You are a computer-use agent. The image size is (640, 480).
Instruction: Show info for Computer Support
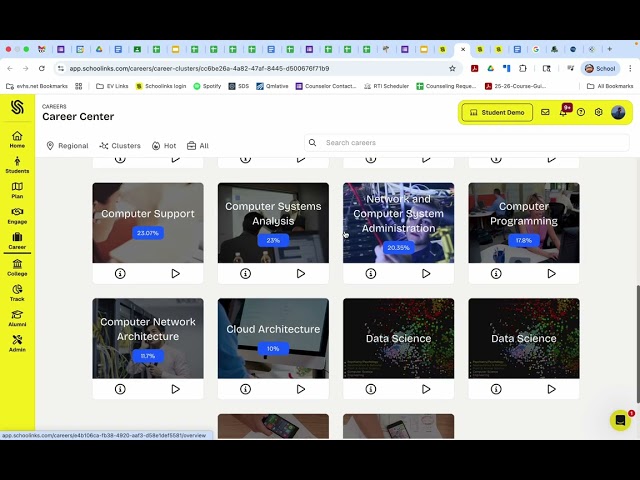pyautogui.click(x=120, y=273)
